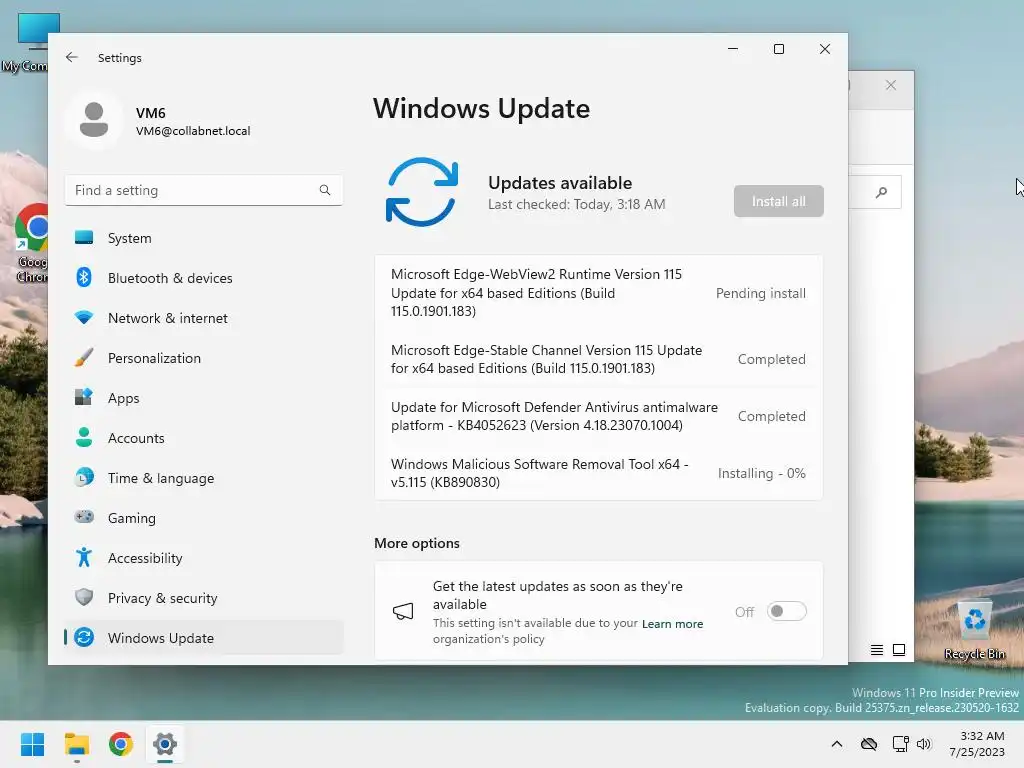Open Bluetooth & devices settings
1024x768 pixels.
pos(204,278)
